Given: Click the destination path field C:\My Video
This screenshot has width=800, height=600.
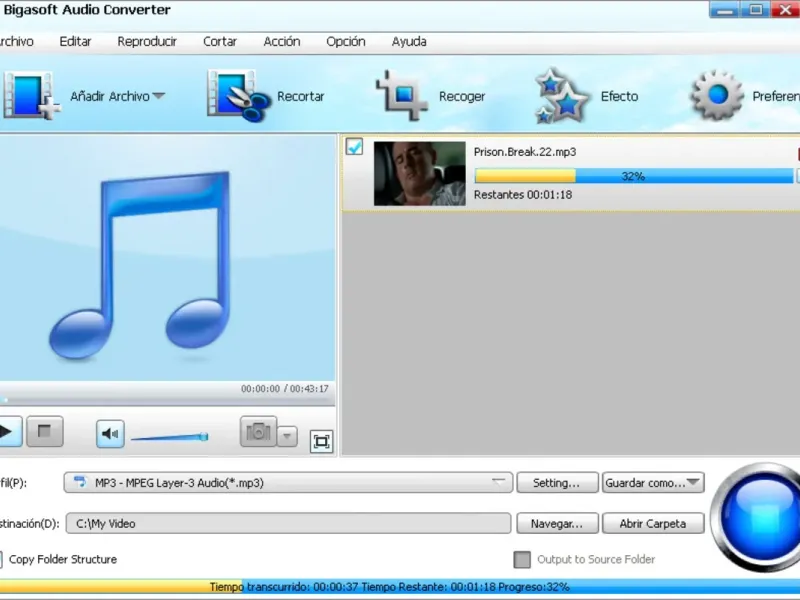Looking at the screenshot, I should (288, 523).
